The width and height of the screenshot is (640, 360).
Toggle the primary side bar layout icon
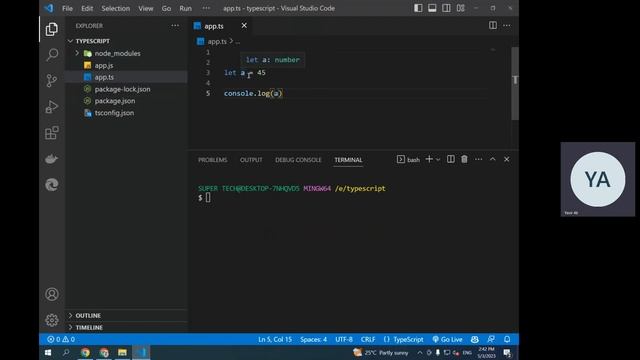point(418,8)
